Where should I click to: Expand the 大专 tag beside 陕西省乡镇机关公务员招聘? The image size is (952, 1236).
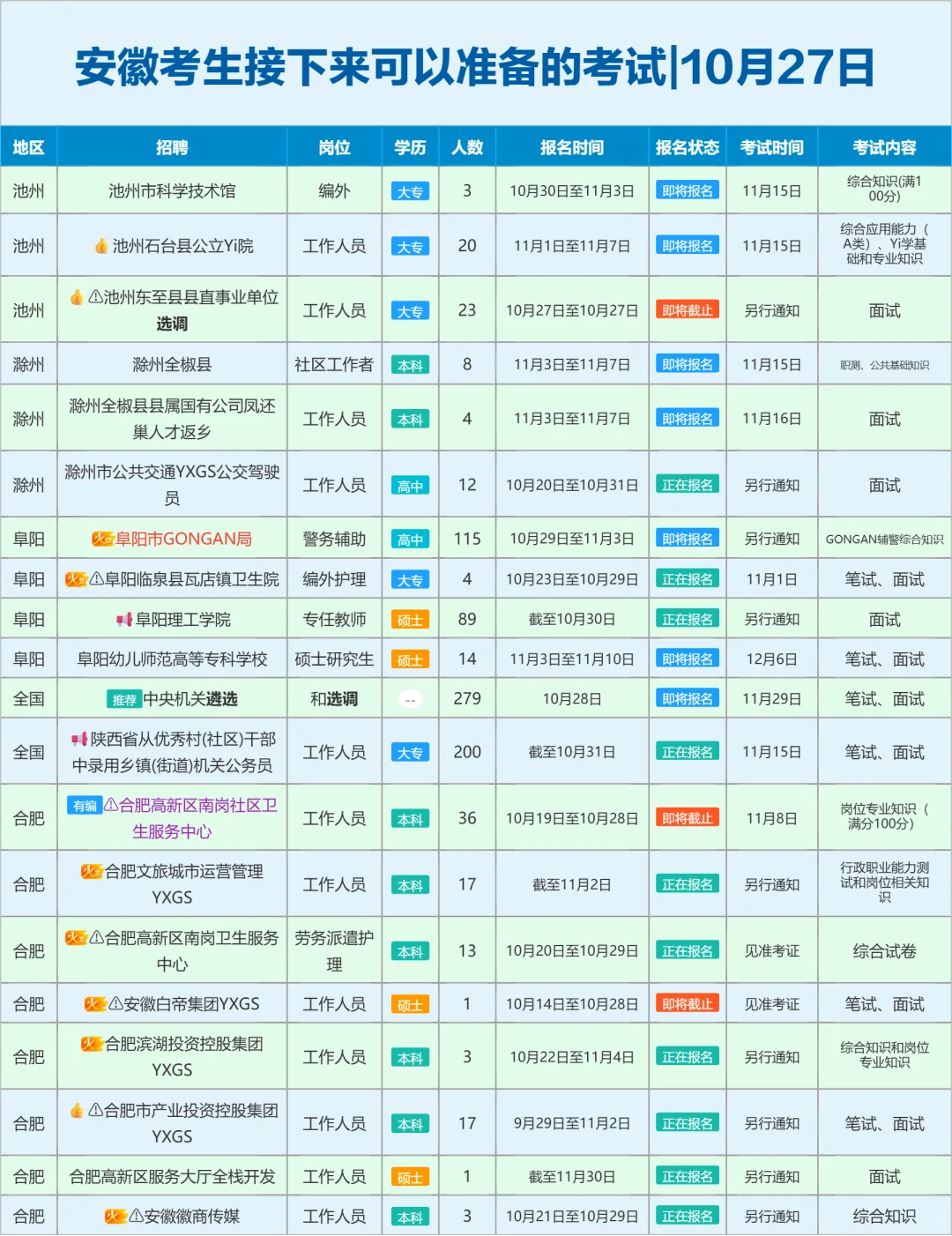tap(410, 751)
